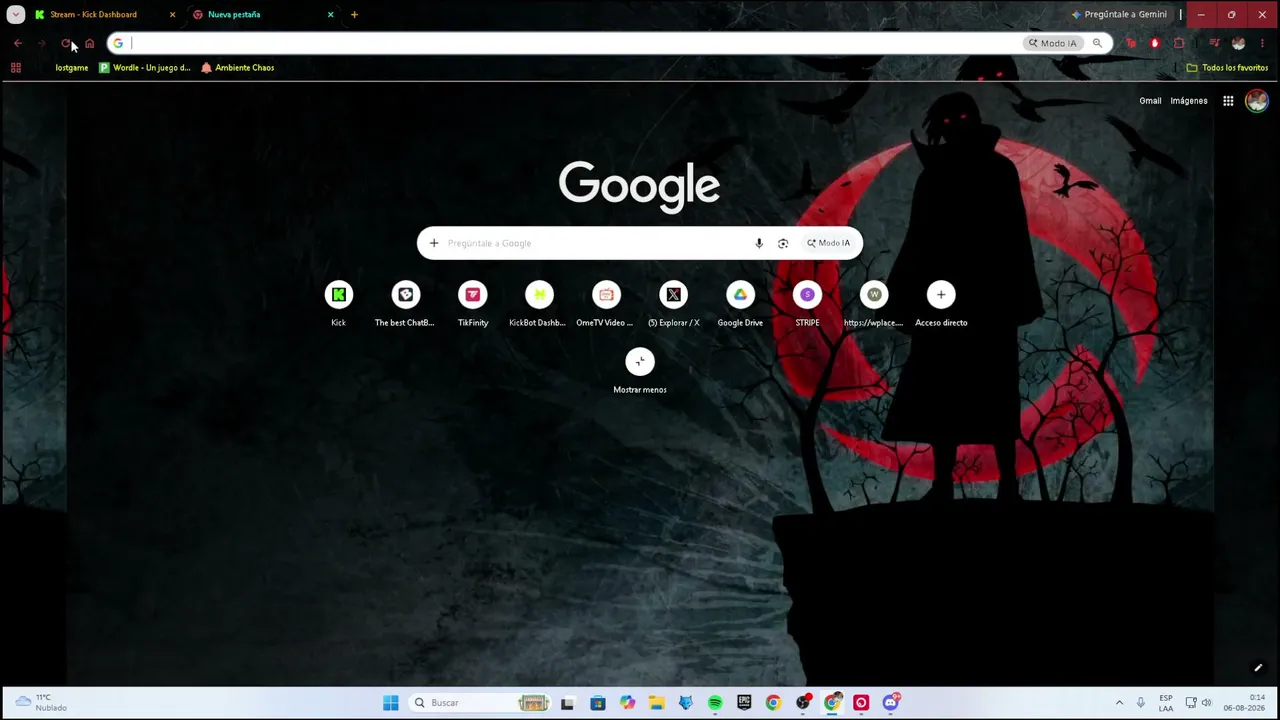Image resolution: width=1280 pixels, height=720 pixels.
Task: Open the STRIPE shortcut
Action: pos(807,303)
